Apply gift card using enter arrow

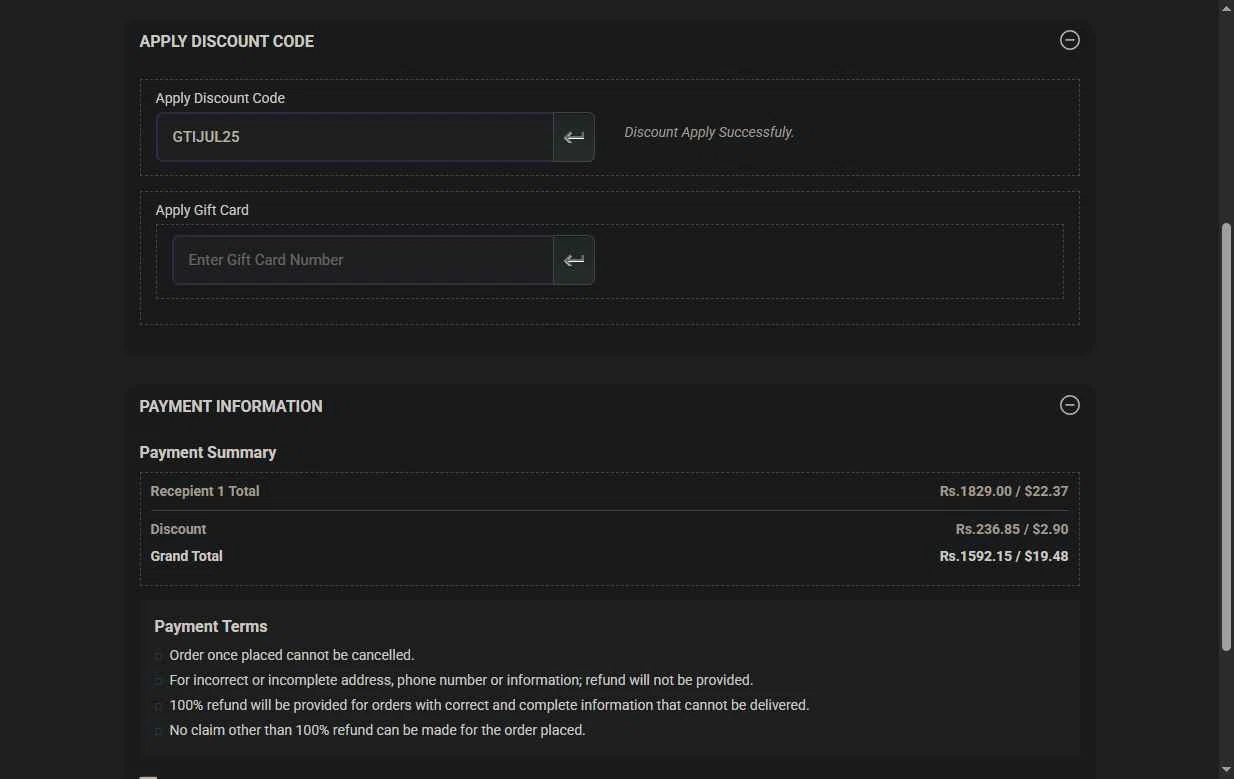[x=574, y=260]
